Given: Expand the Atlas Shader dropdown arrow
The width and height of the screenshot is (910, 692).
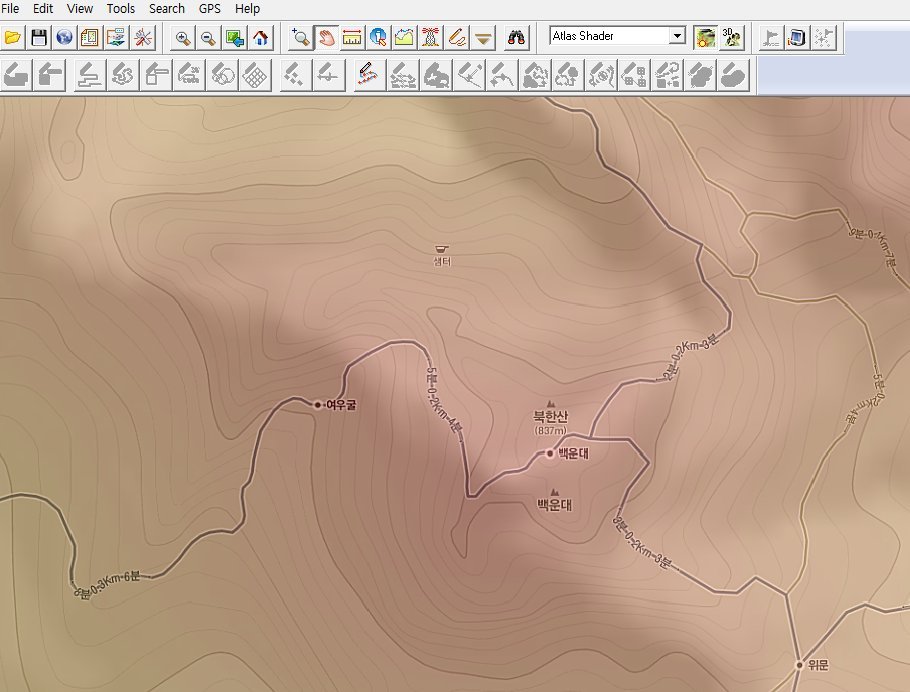Looking at the screenshot, I should [677, 36].
